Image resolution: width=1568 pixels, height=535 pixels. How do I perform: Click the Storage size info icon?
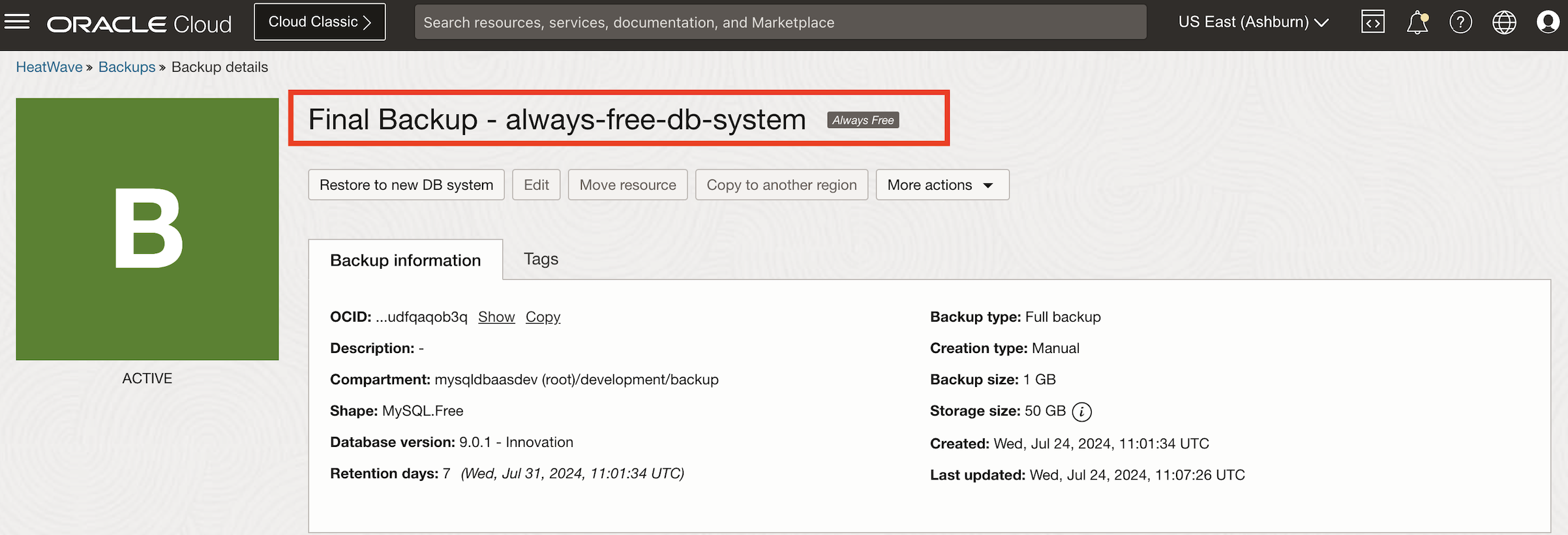point(1081,412)
